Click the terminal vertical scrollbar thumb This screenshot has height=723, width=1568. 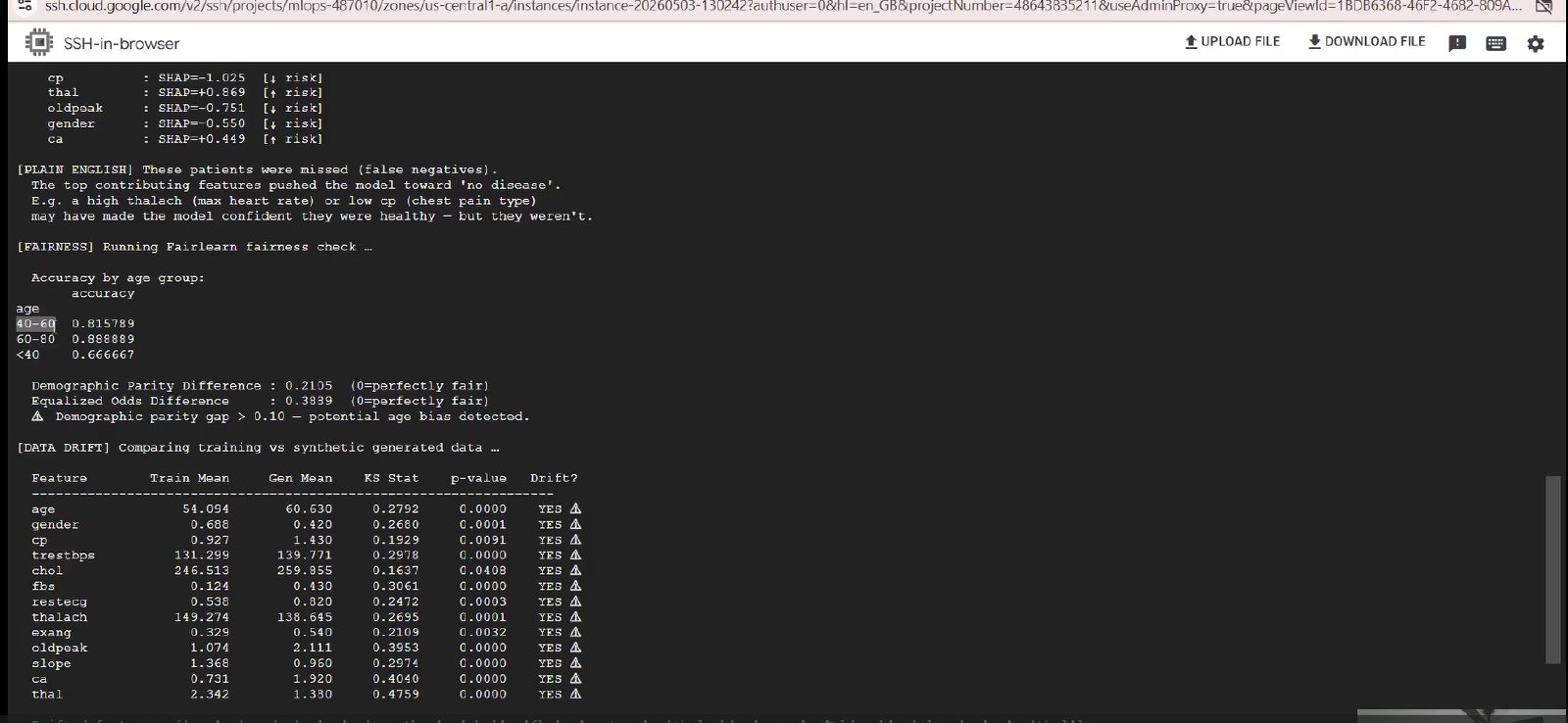coord(1552,570)
